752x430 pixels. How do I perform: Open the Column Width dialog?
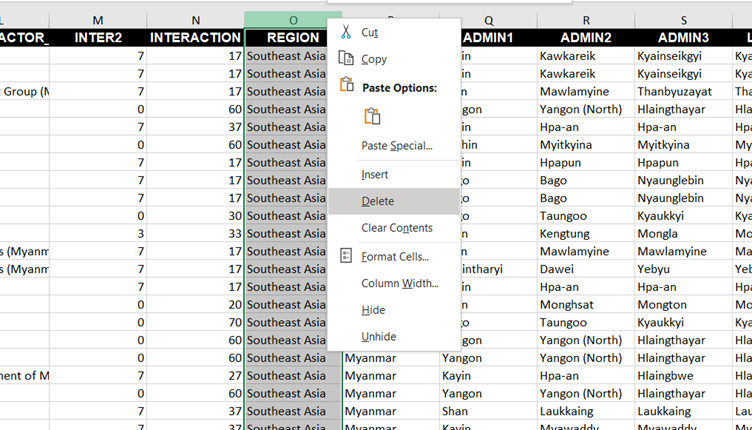(x=399, y=283)
